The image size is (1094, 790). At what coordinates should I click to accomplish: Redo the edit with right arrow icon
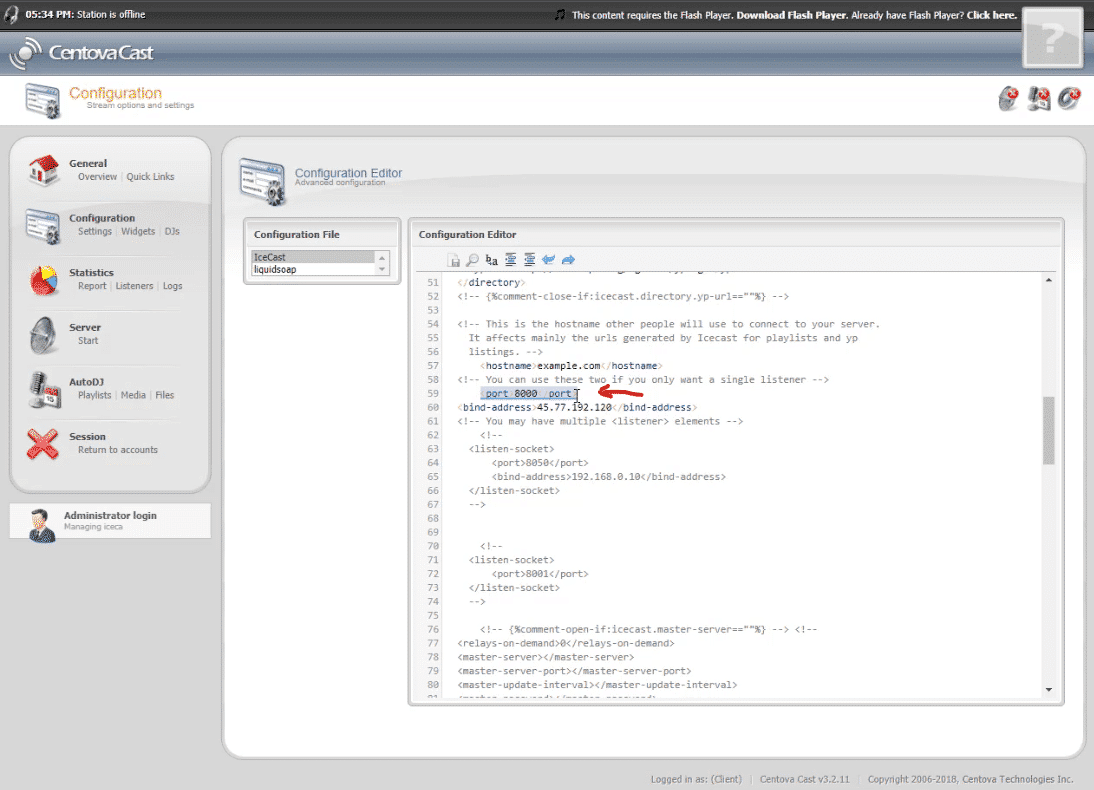coord(569,260)
